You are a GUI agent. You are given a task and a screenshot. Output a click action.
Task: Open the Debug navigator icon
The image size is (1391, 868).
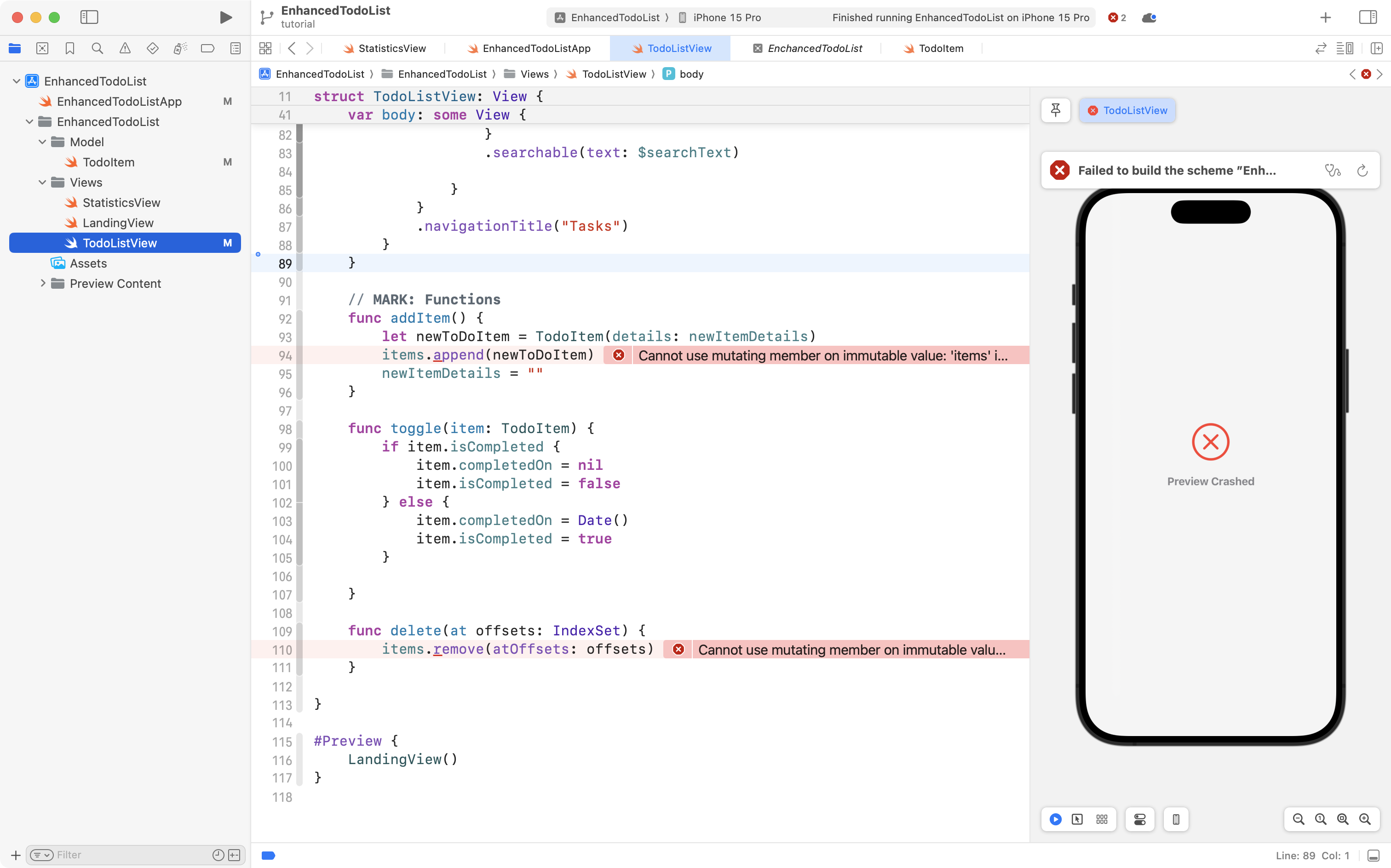pos(180,48)
